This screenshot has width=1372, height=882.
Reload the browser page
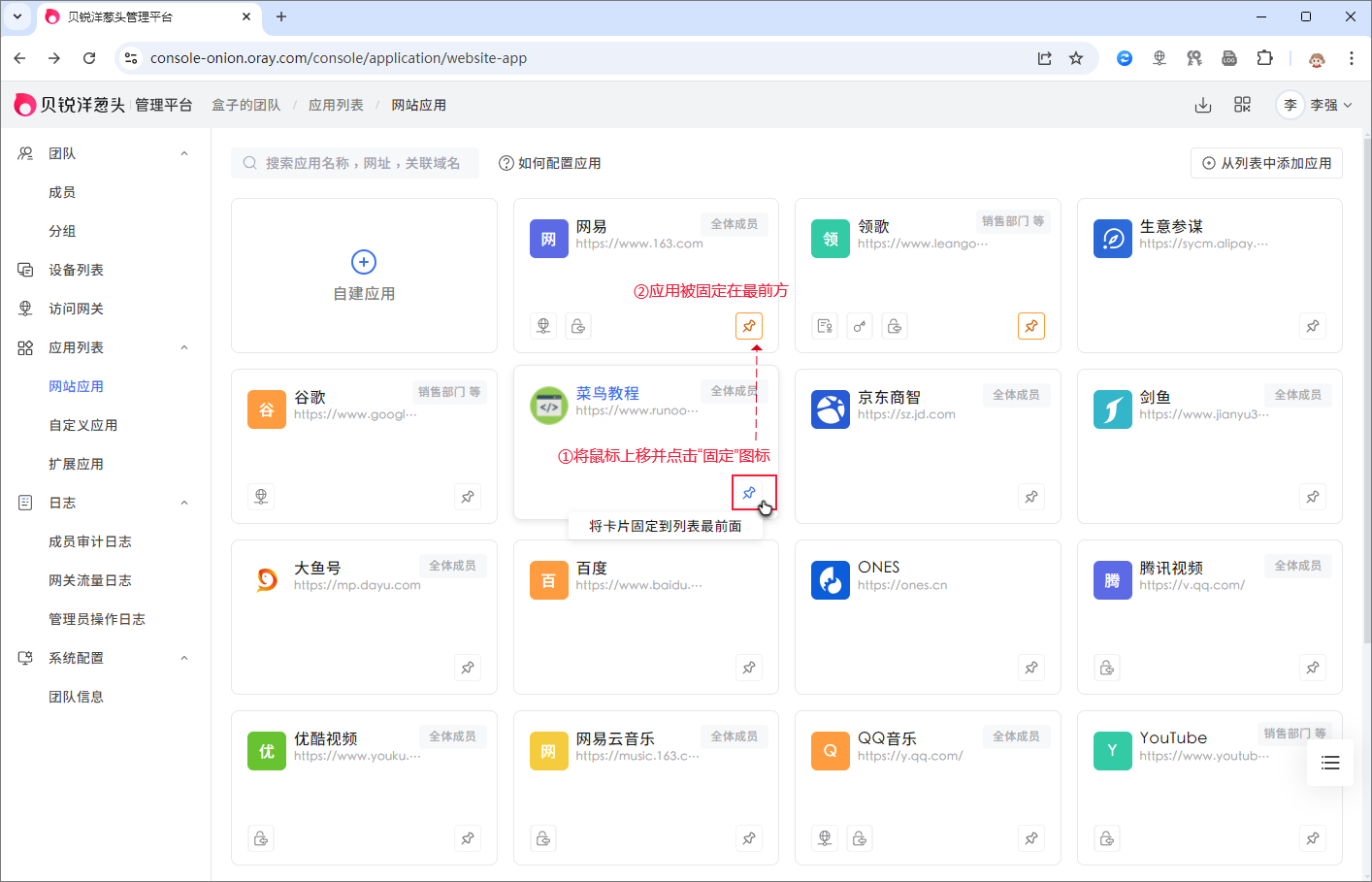click(x=89, y=58)
